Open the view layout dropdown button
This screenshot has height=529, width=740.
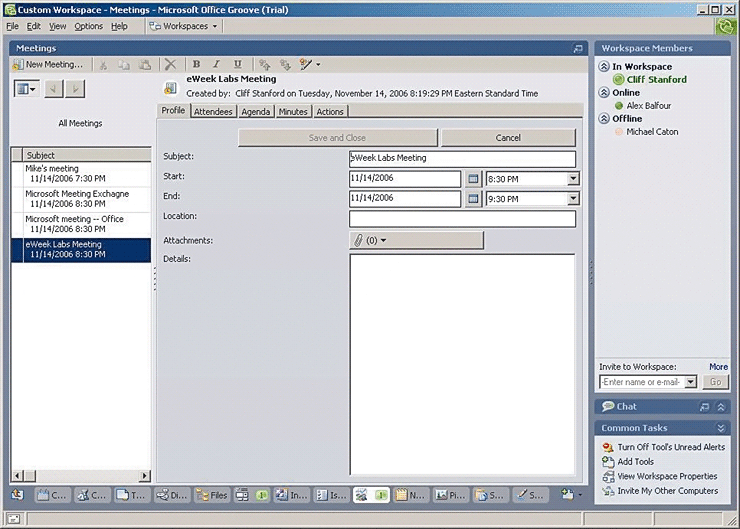[x=26, y=88]
